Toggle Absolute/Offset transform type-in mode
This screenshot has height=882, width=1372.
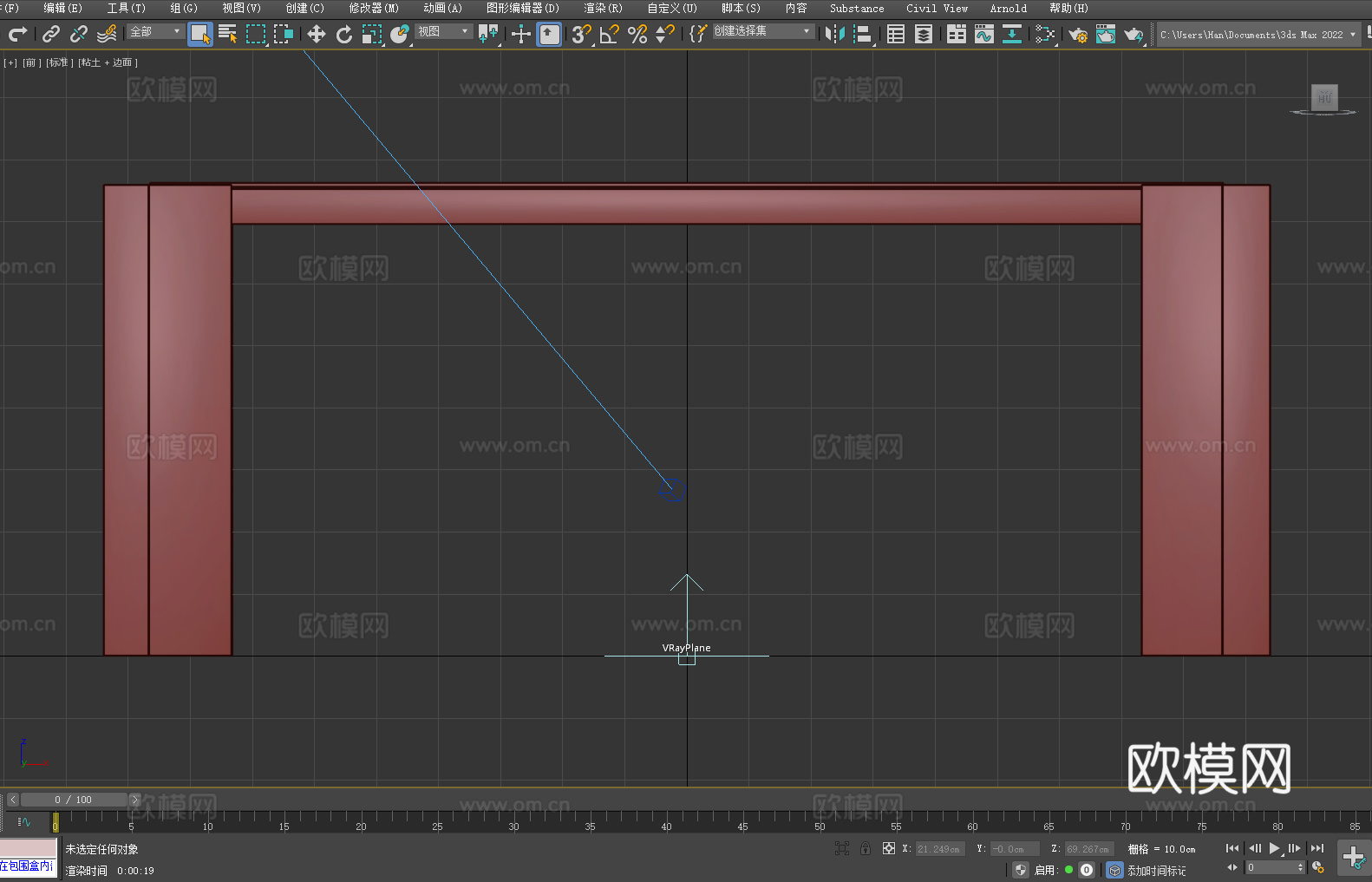889,848
